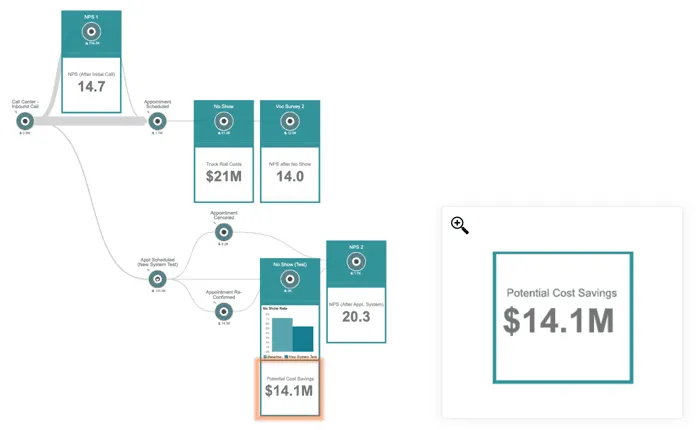This screenshot has height=430, width=700.
Task: Select the Appointment Scheduled node icon
Action: [157, 121]
